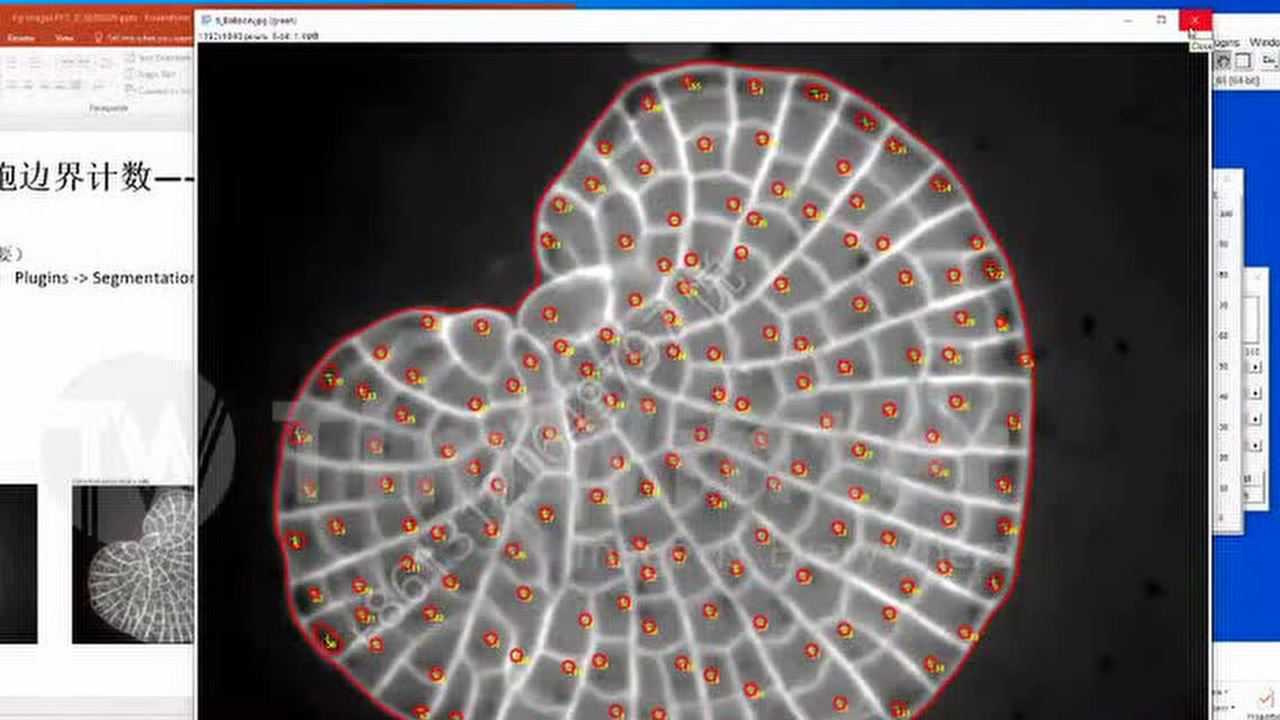
Task: Close the 5_Bottom.jpg image window
Action: (x=1195, y=20)
